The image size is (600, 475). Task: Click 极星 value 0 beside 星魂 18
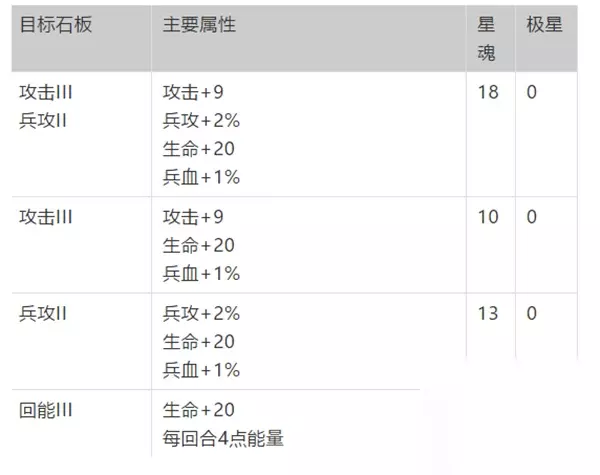[532, 93]
